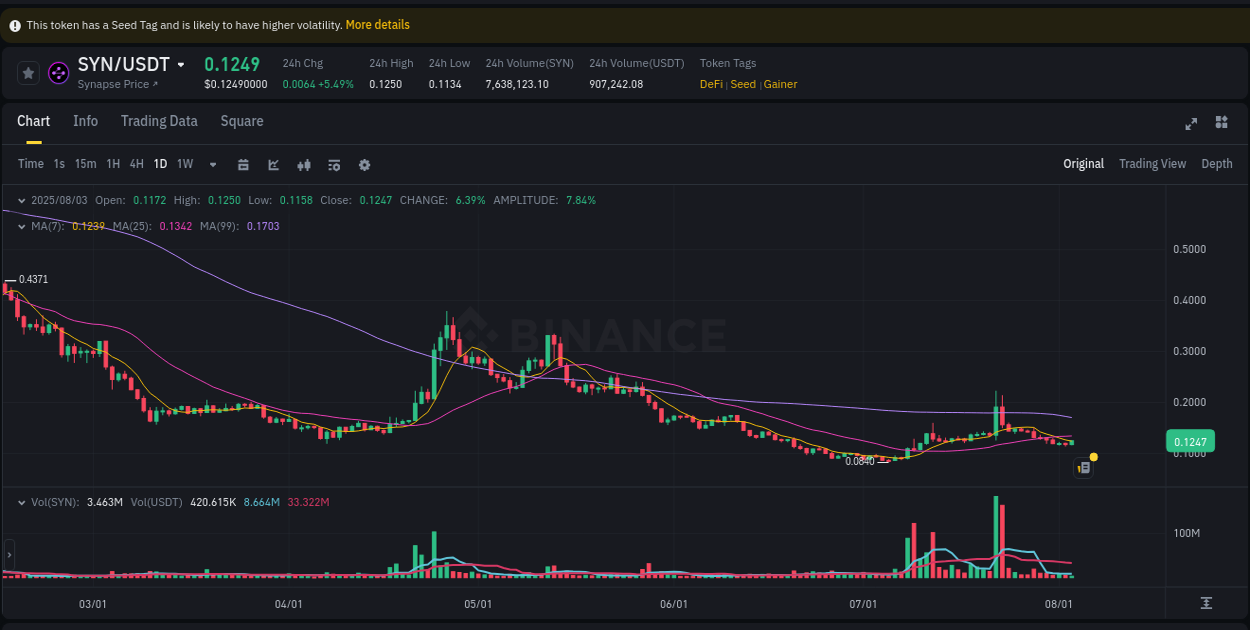Collapse the MA indicator row
The width and height of the screenshot is (1250, 630).
tap(22, 226)
